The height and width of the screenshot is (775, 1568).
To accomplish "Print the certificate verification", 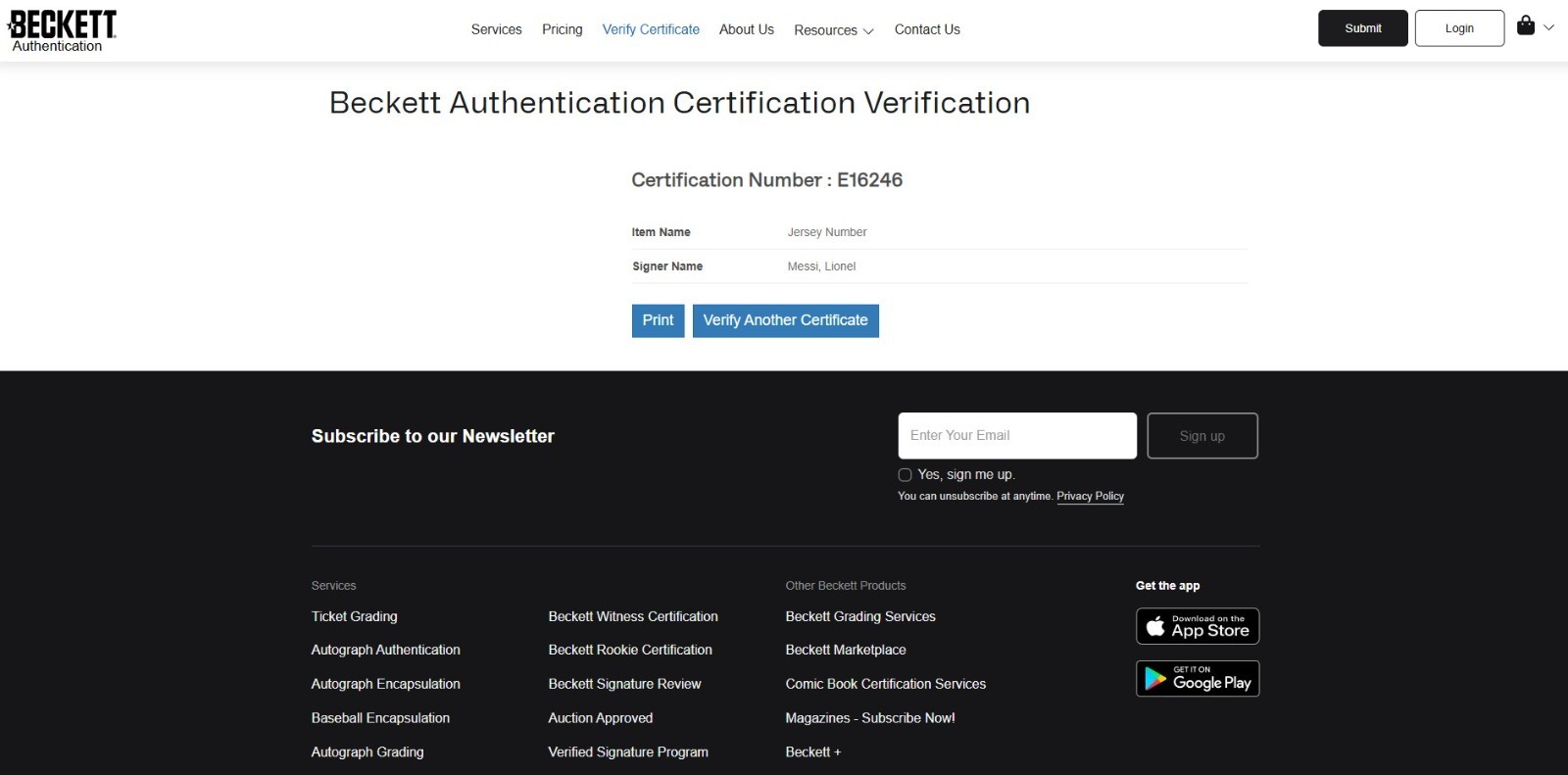I will (x=658, y=320).
